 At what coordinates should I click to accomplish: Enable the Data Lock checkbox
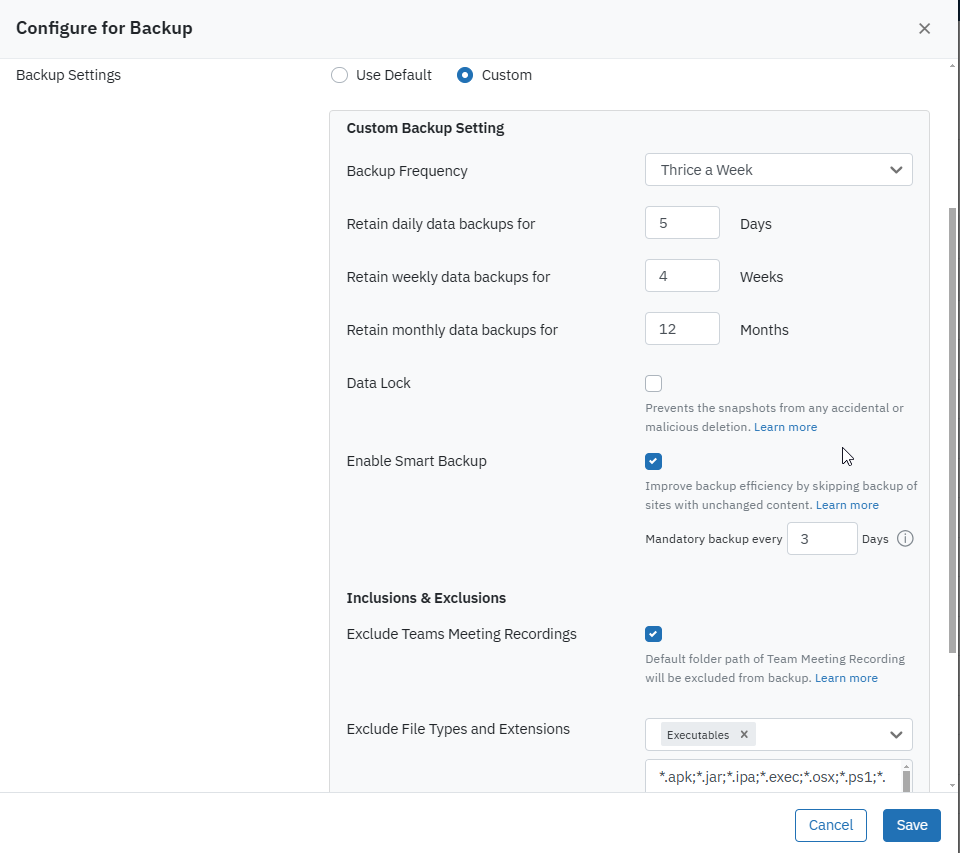654,383
